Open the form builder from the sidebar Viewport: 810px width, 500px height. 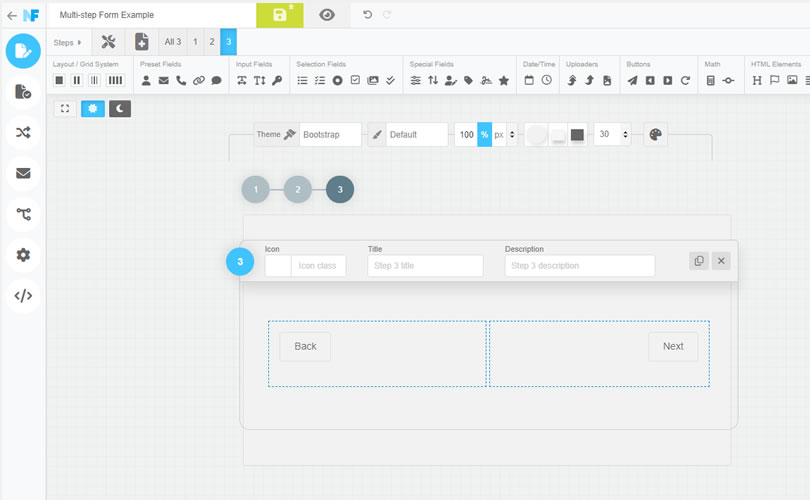23,51
